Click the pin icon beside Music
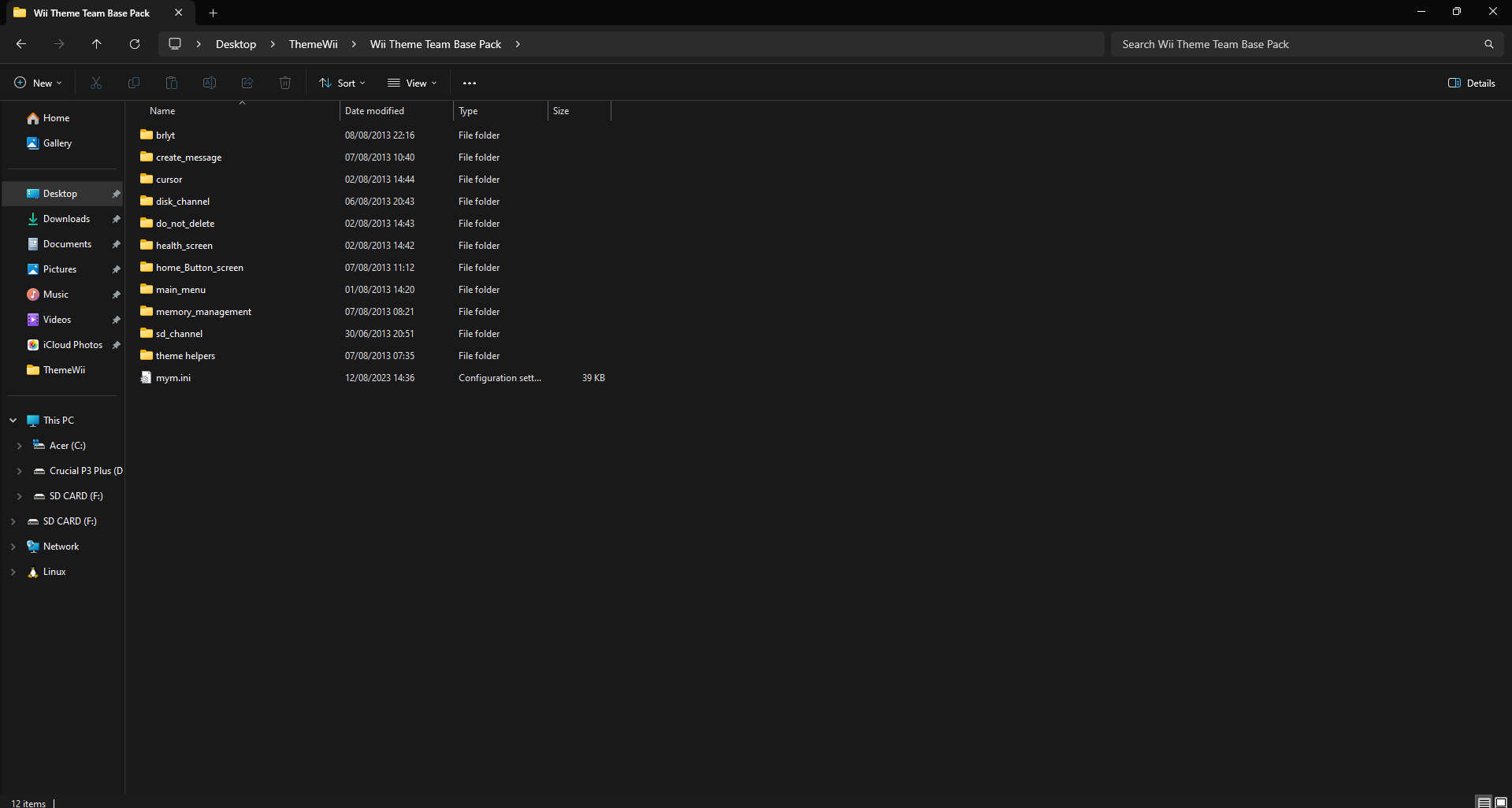1512x808 pixels. (x=116, y=295)
